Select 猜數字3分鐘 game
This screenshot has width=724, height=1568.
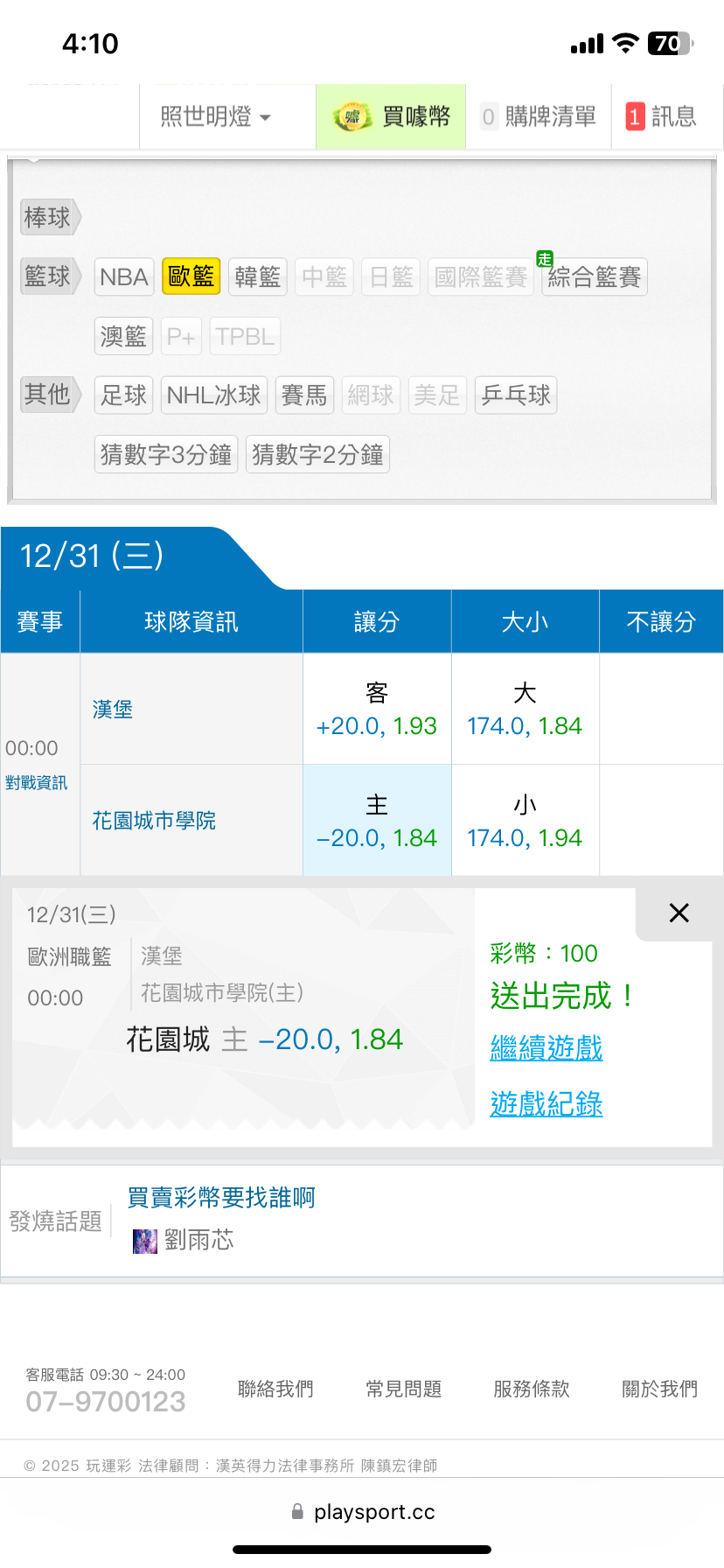coord(165,455)
